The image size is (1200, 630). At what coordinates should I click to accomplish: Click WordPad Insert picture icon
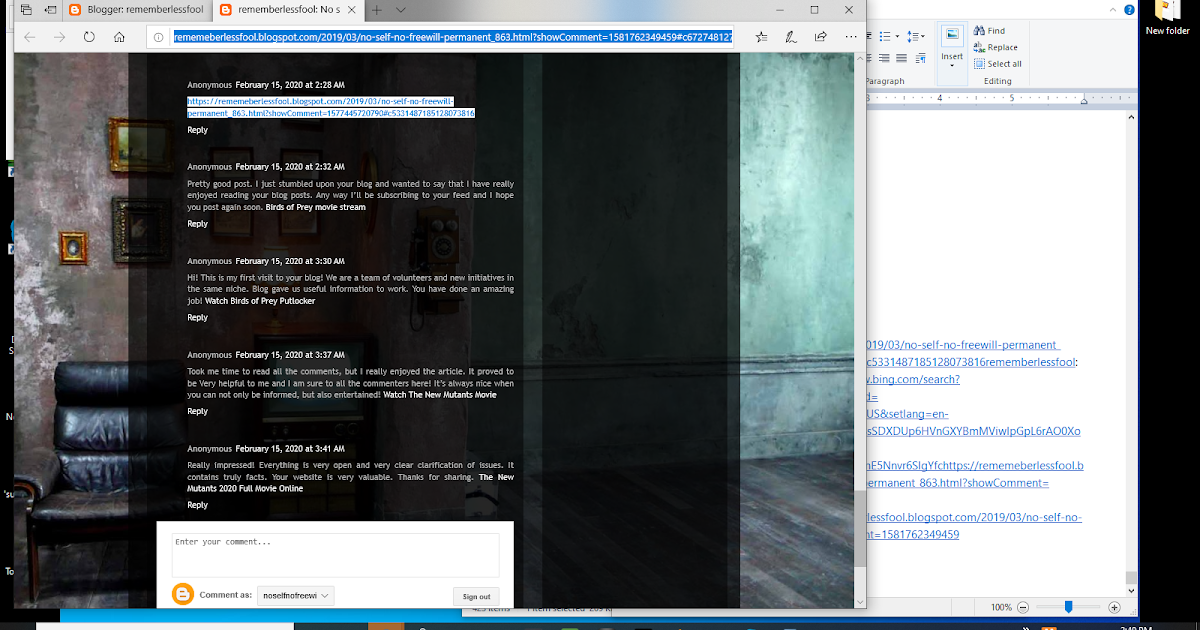point(952,34)
